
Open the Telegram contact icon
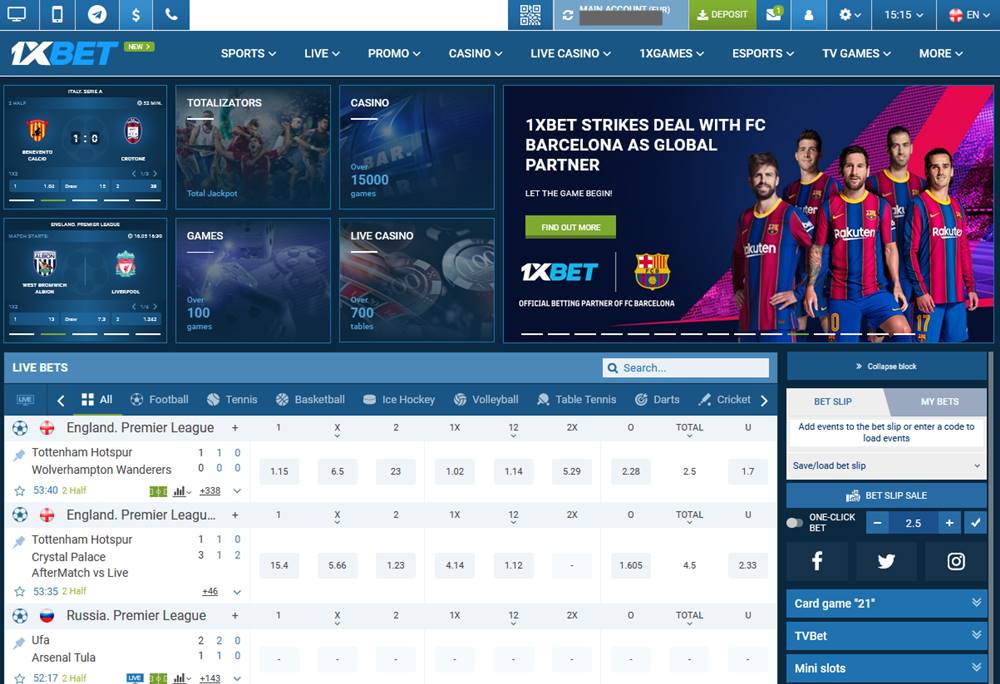(97, 14)
